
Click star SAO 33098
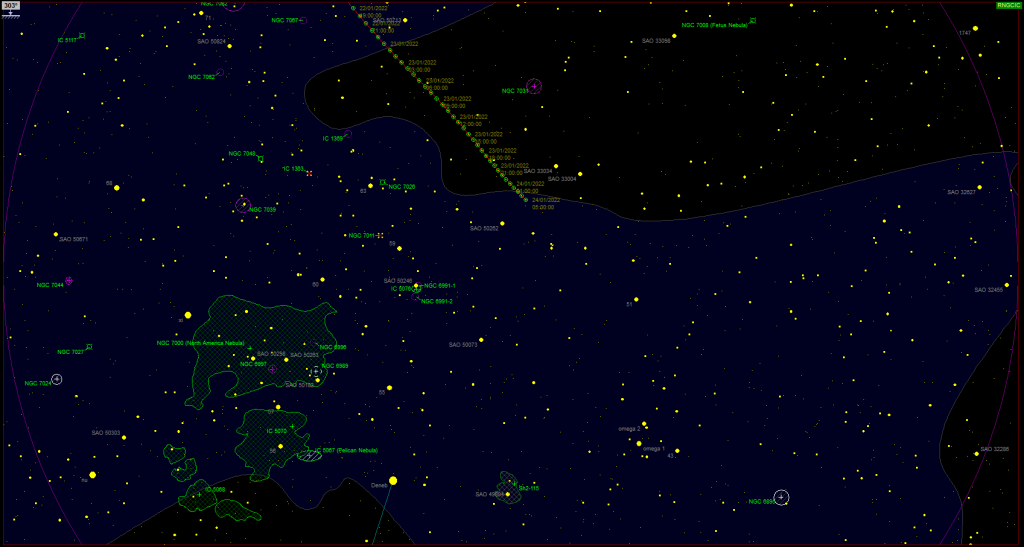click(674, 36)
